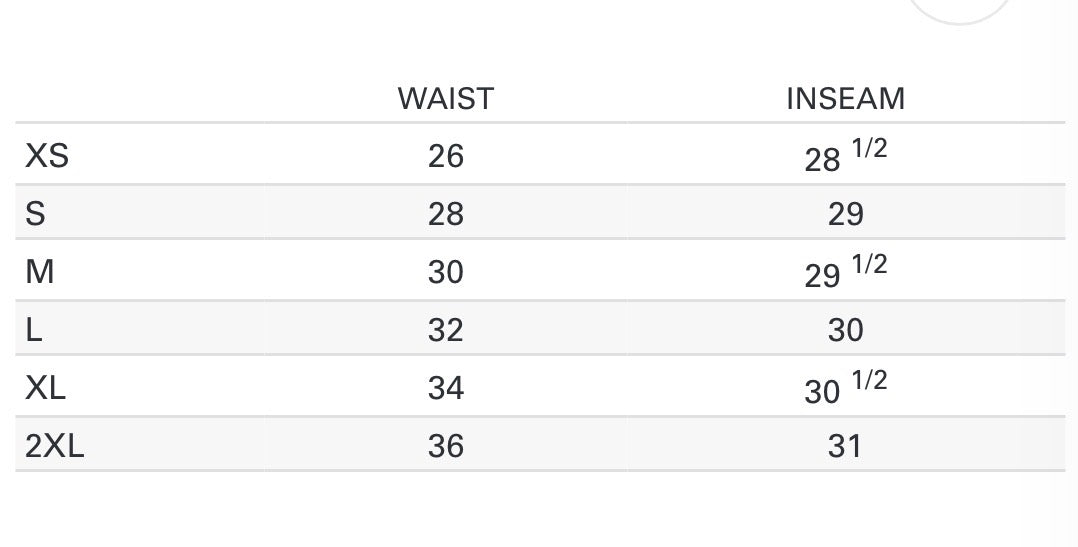The image size is (1078, 547).
Task: Select the M size row label
Action: tap(39, 271)
